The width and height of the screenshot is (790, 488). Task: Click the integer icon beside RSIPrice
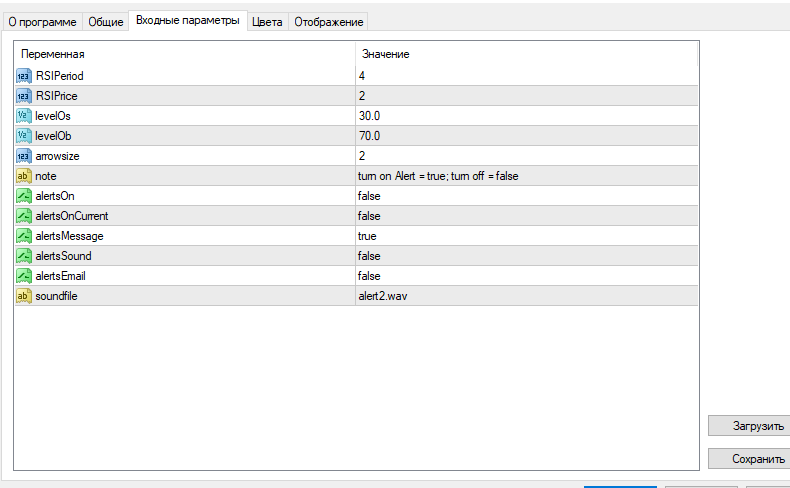pyautogui.click(x=24, y=96)
